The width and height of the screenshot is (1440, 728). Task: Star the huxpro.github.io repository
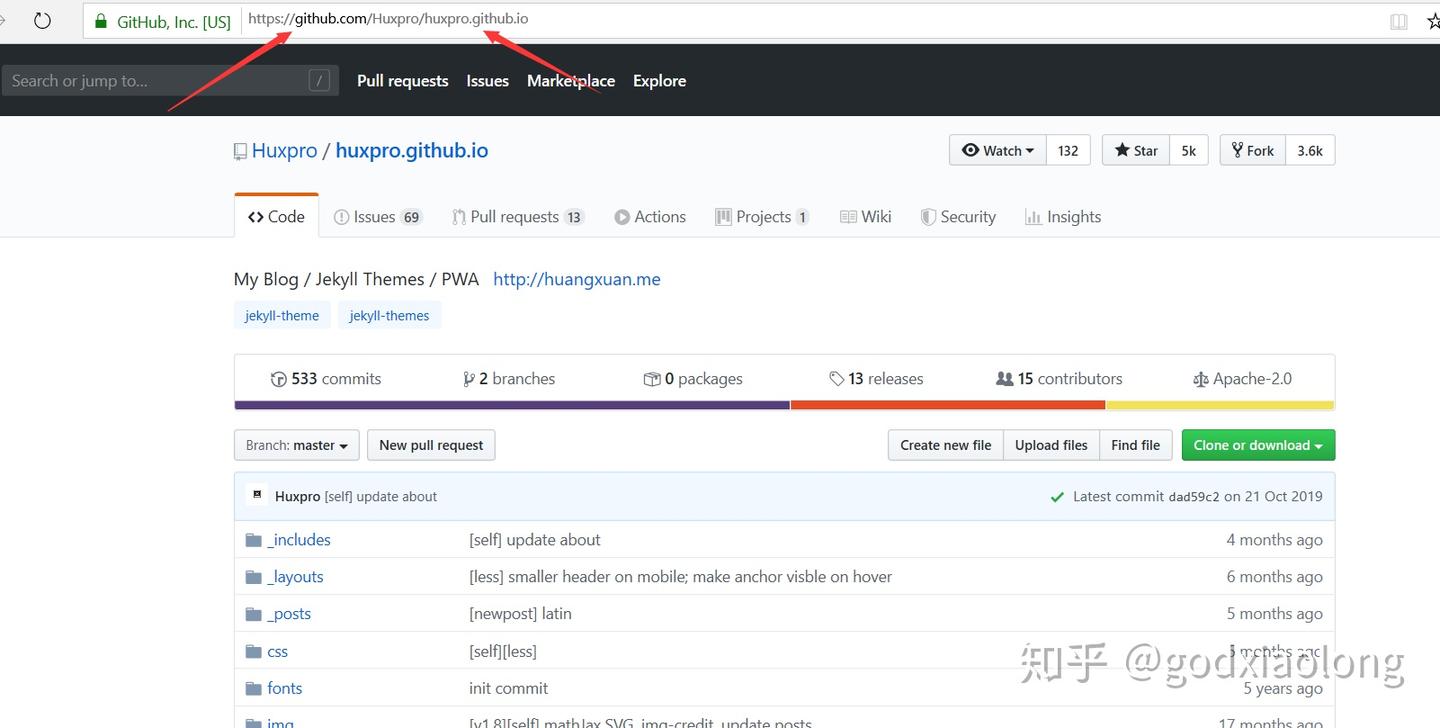pos(1133,150)
